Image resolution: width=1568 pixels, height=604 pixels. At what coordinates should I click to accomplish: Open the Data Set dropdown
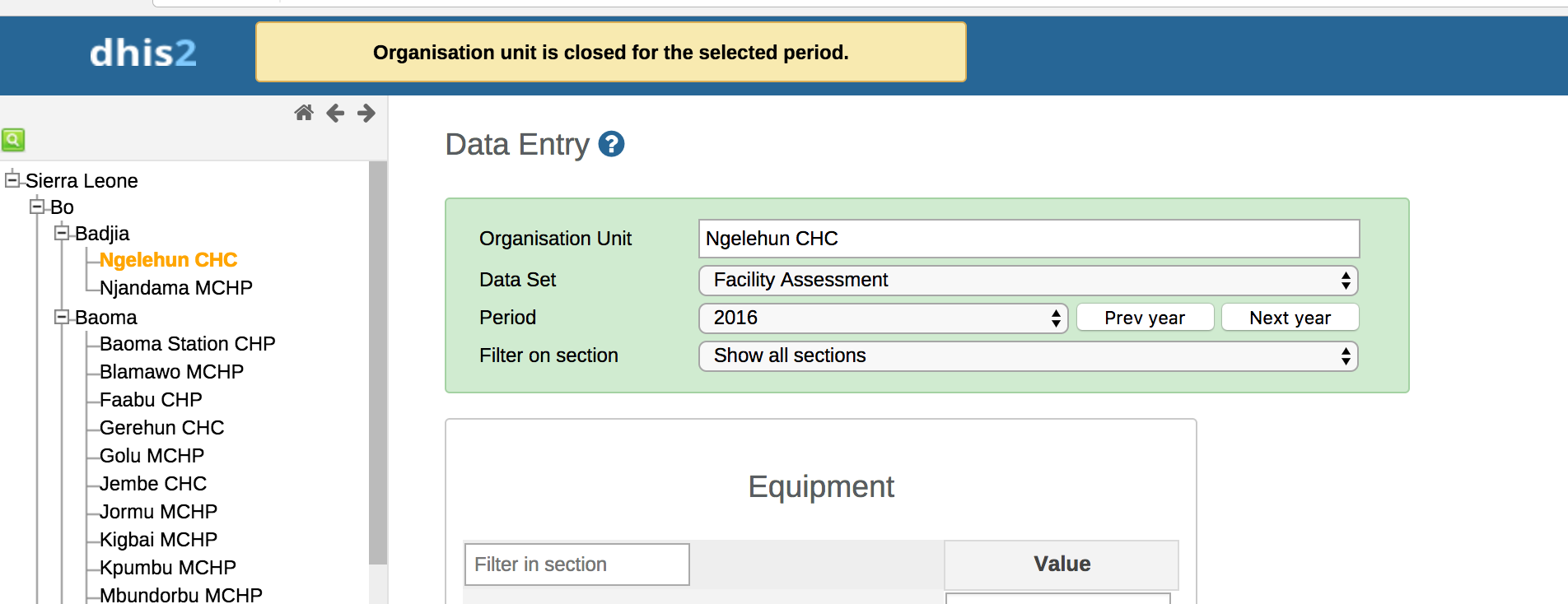click(x=1028, y=281)
